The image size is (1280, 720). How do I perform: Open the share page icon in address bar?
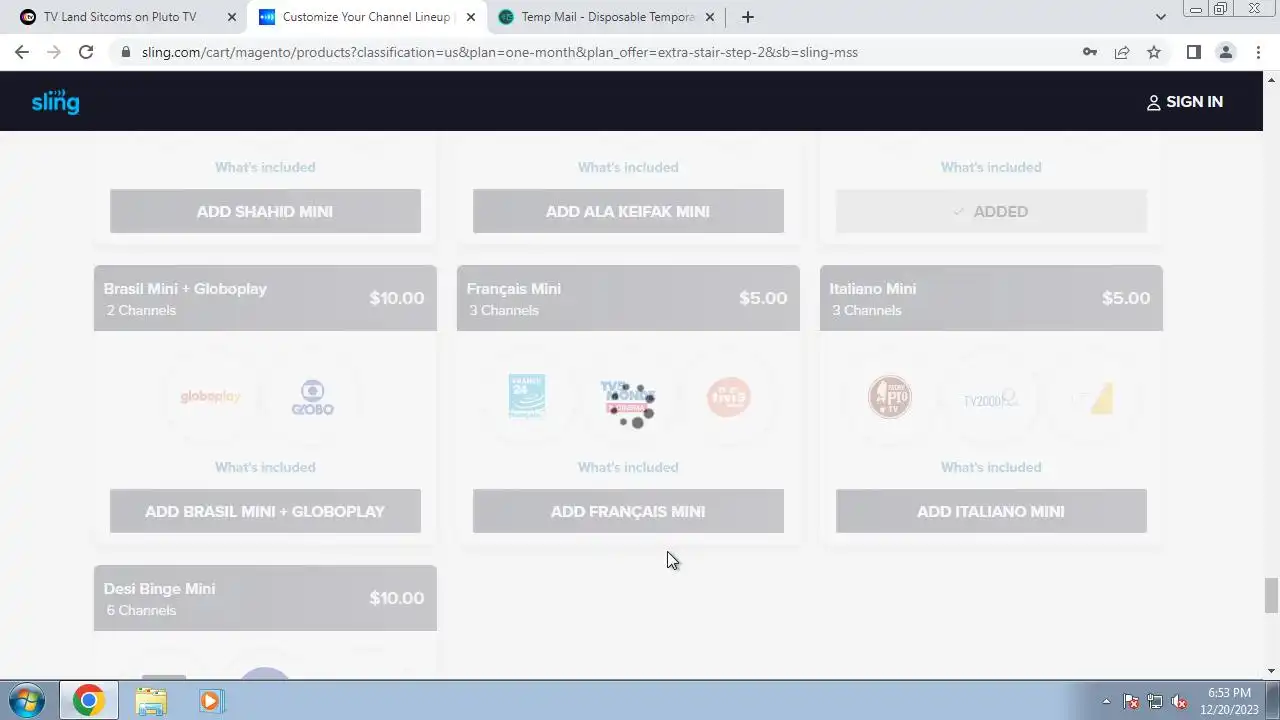point(1122,52)
